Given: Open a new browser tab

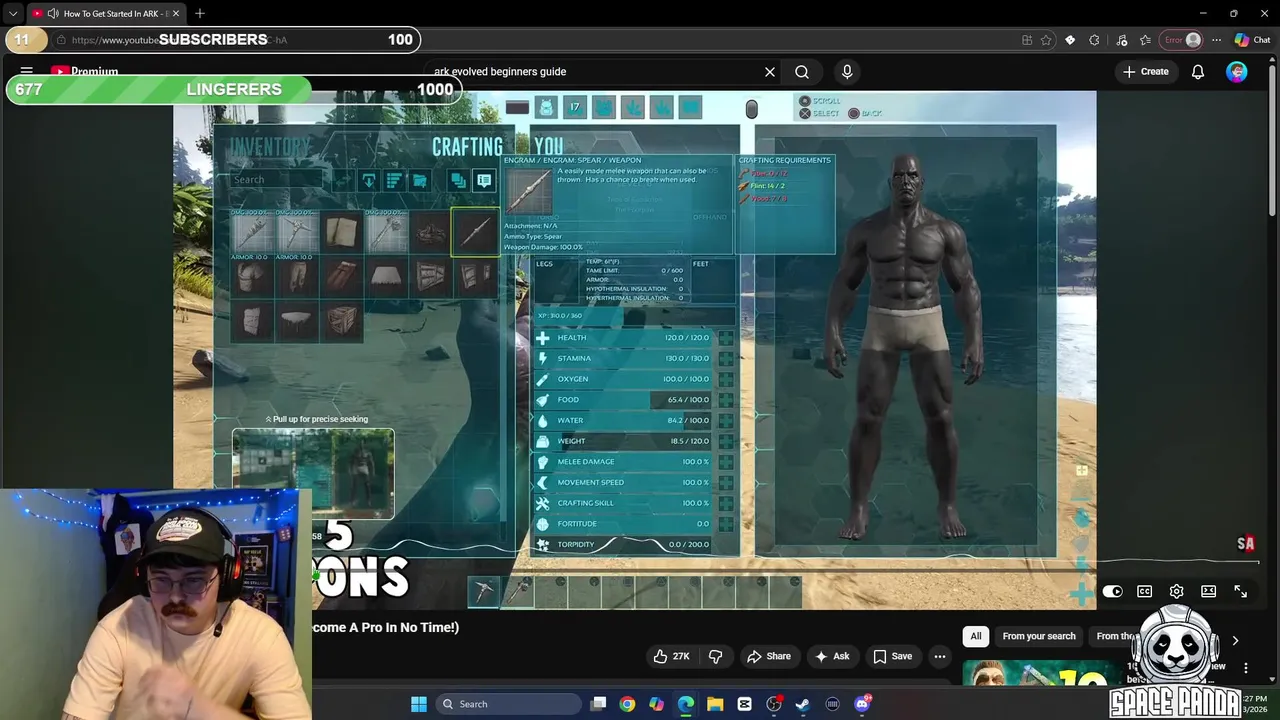Looking at the screenshot, I should pyautogui.click(x=200, y=13).
